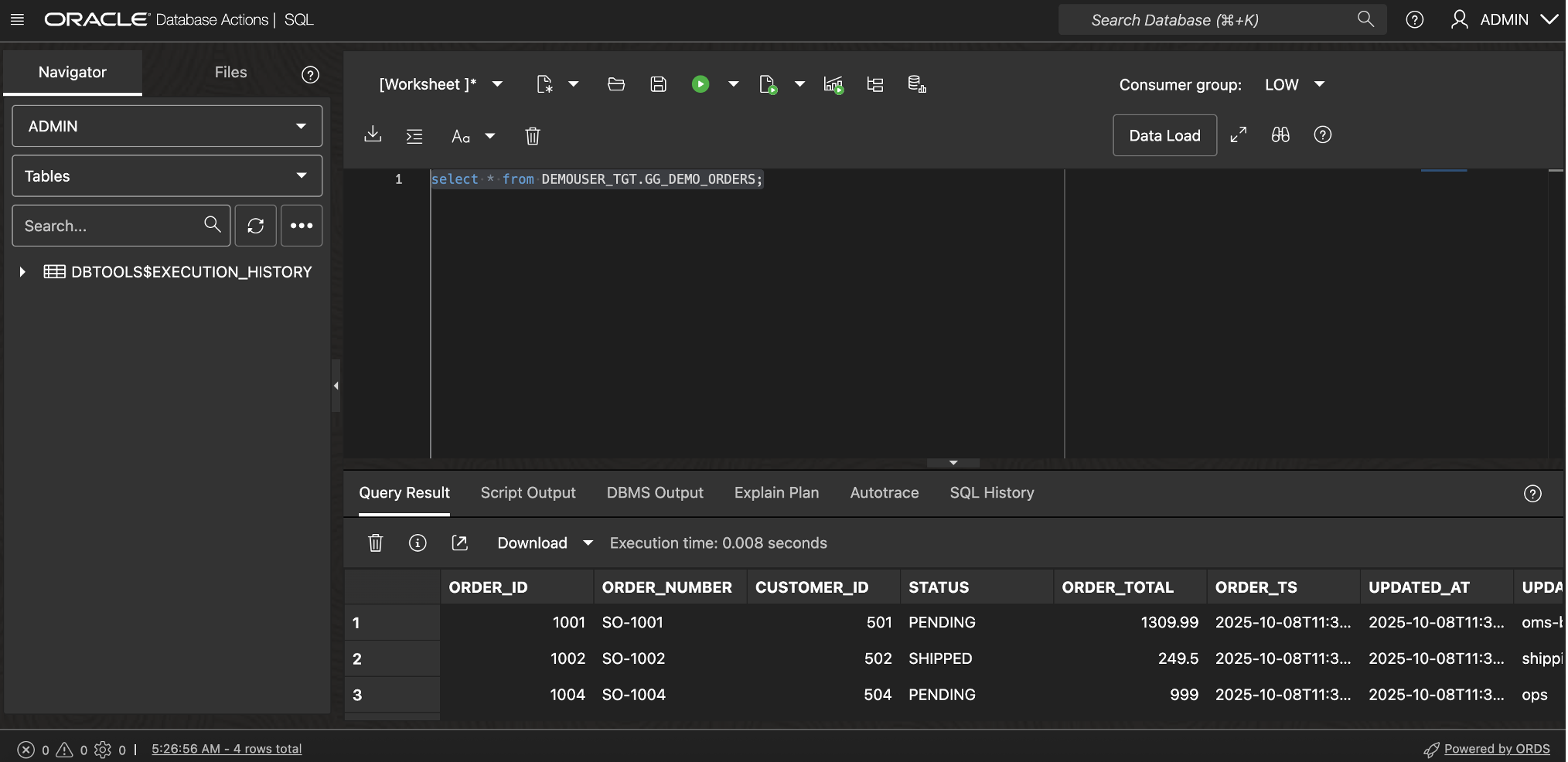Run the SQL statement with green play button
This screenshot has width=1568, height=762.
pos(700,84)
